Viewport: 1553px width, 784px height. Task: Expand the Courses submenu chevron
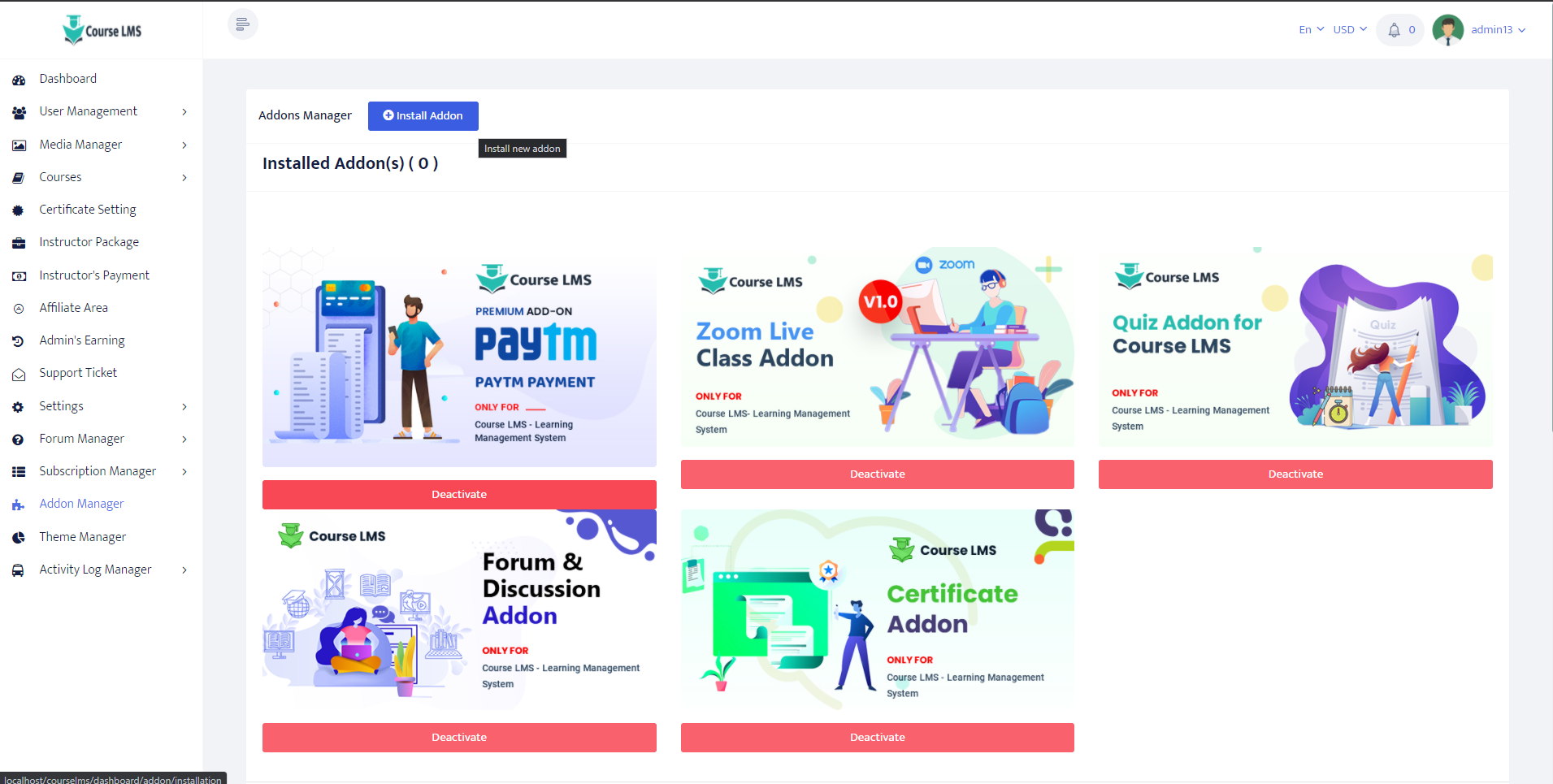point(184,178)
